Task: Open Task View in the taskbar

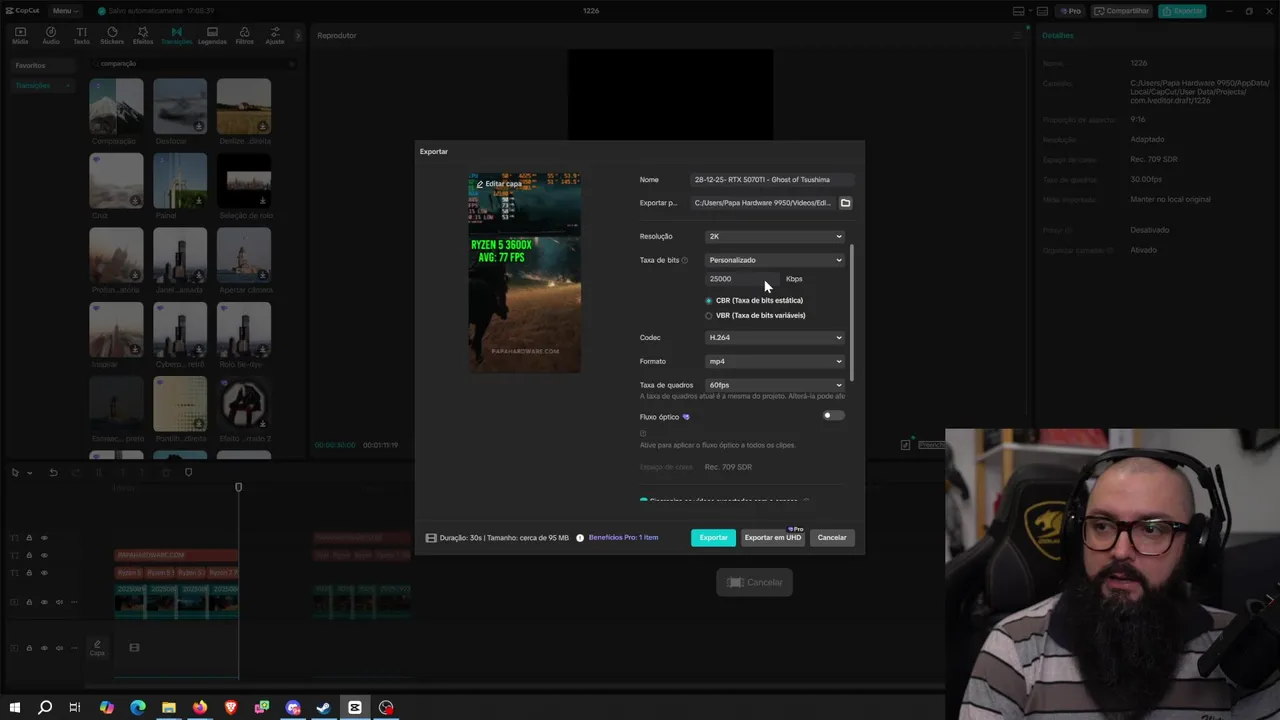Action: (x=75, y=707)
